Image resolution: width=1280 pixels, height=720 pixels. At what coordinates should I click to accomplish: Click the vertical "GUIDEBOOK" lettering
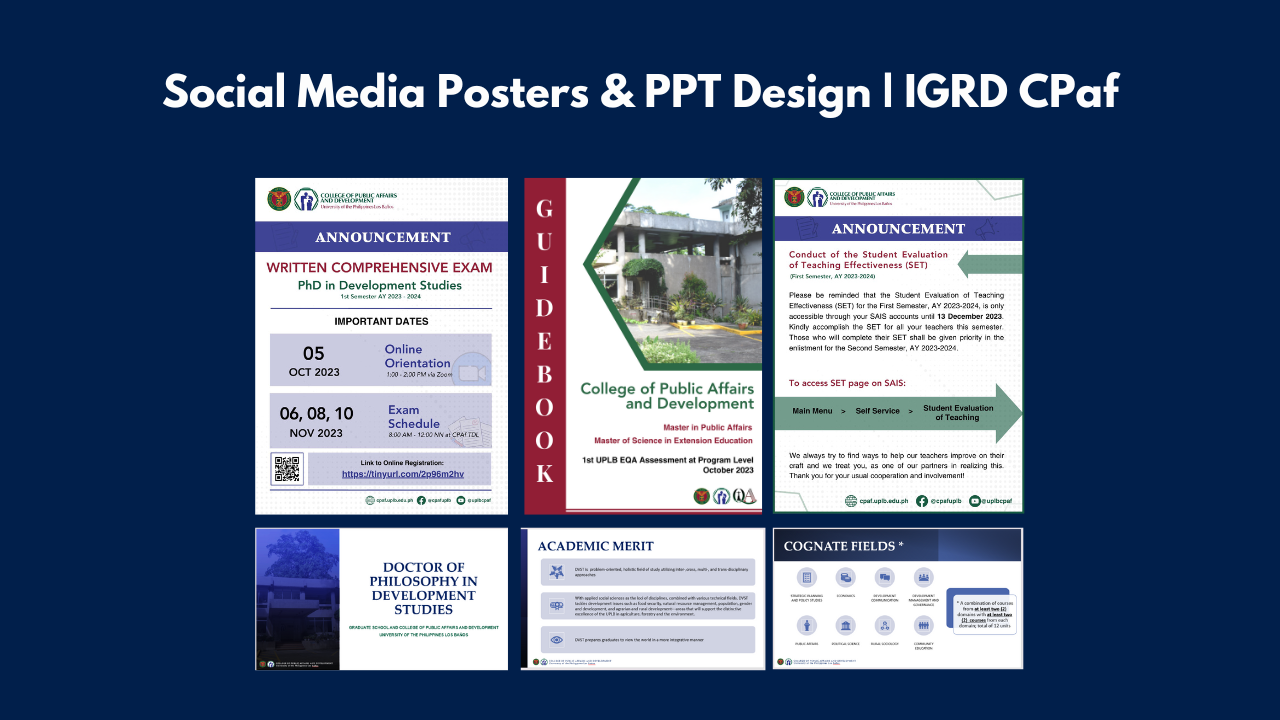click(545, 341)
